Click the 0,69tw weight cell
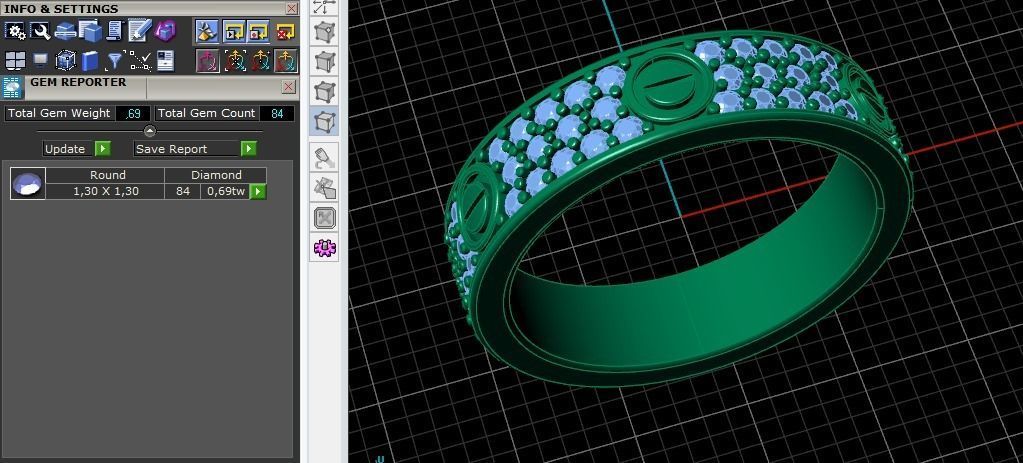 pyautogui.click(x=226, y=191)
